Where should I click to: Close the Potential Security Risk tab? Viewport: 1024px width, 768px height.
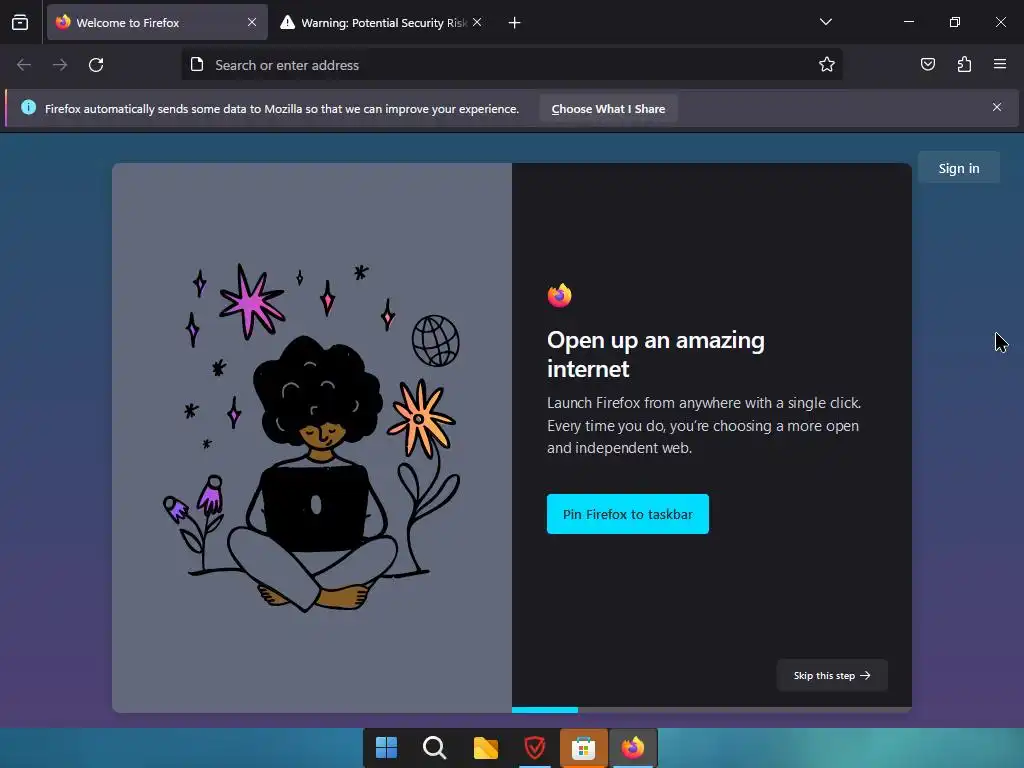click(x=477, y=22)
